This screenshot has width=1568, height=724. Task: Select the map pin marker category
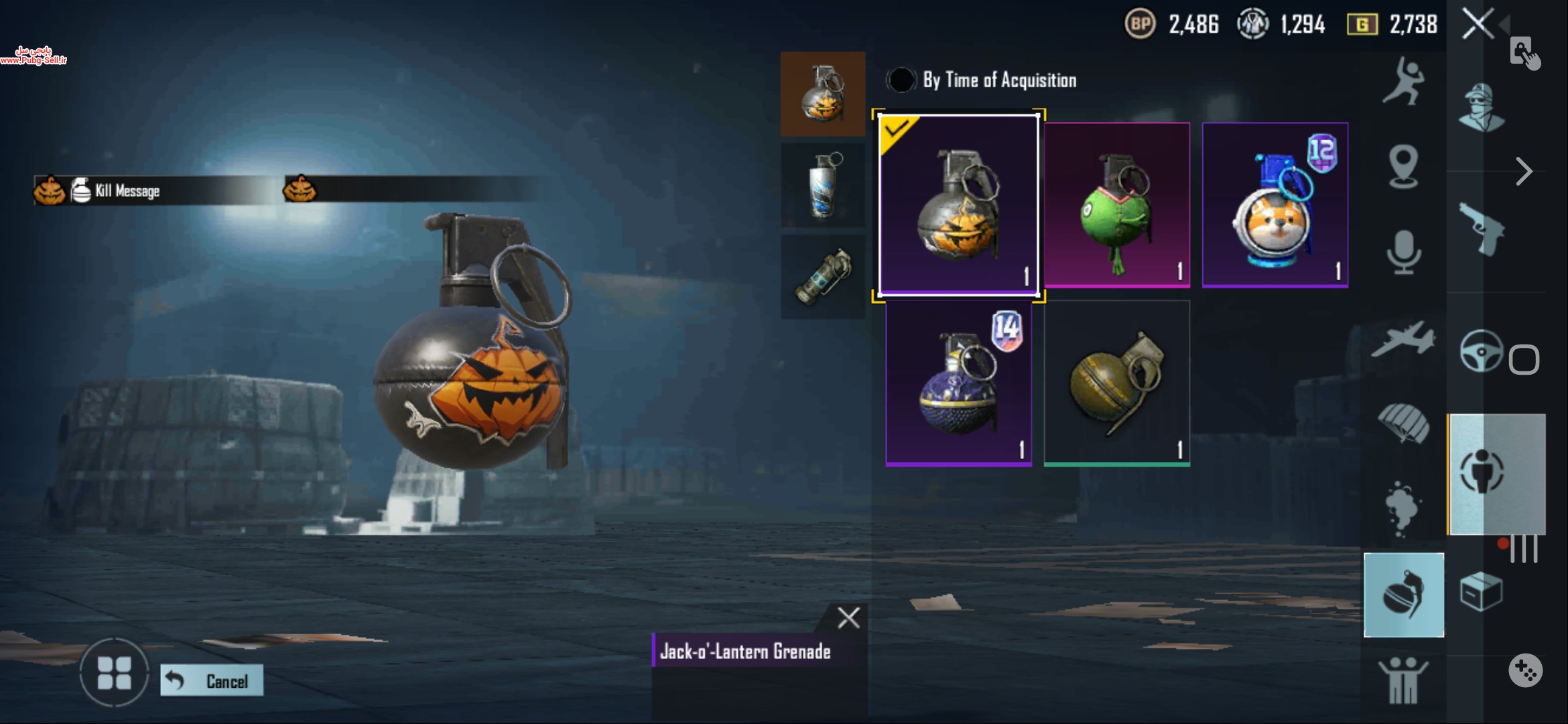tap(1403, 166)
